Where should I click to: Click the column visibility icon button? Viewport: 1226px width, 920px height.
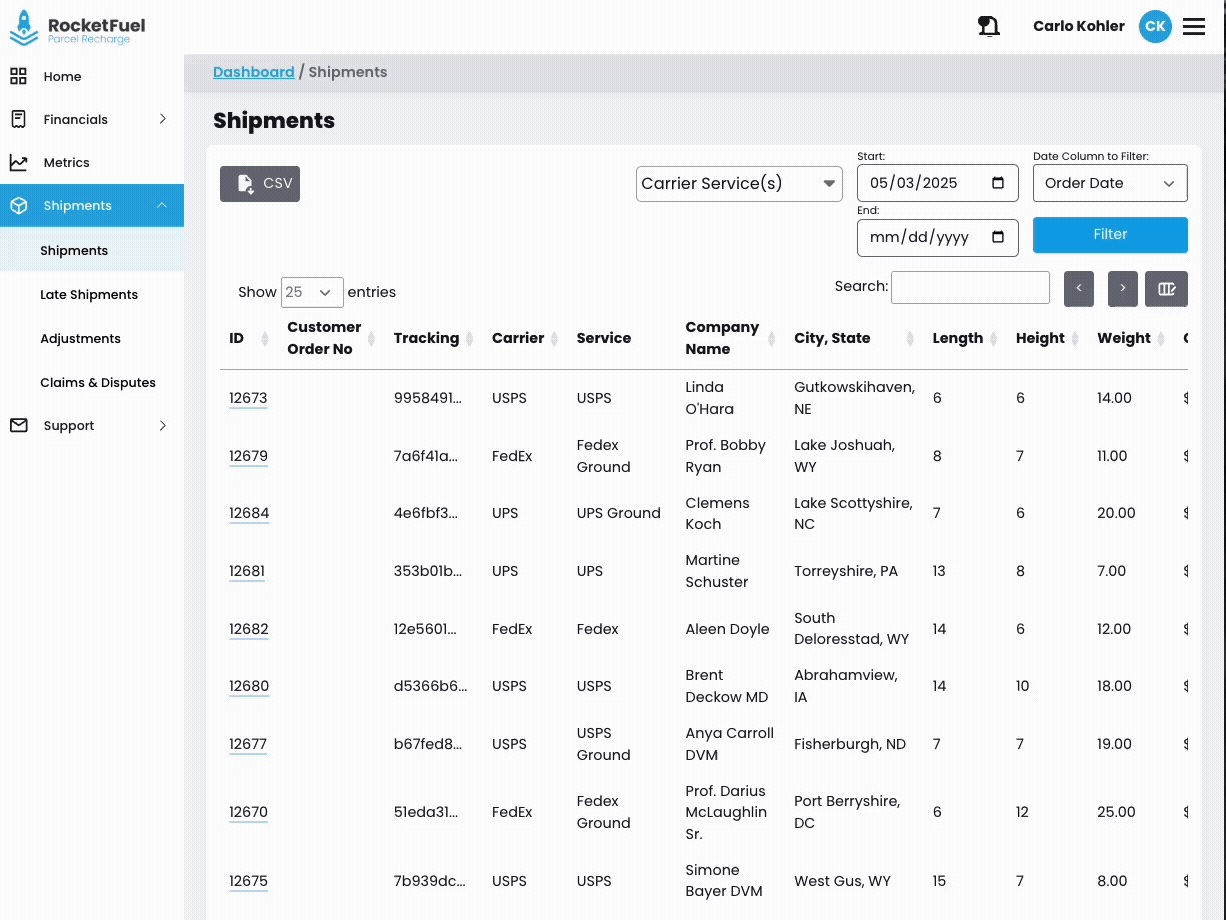pos(1166,288)
